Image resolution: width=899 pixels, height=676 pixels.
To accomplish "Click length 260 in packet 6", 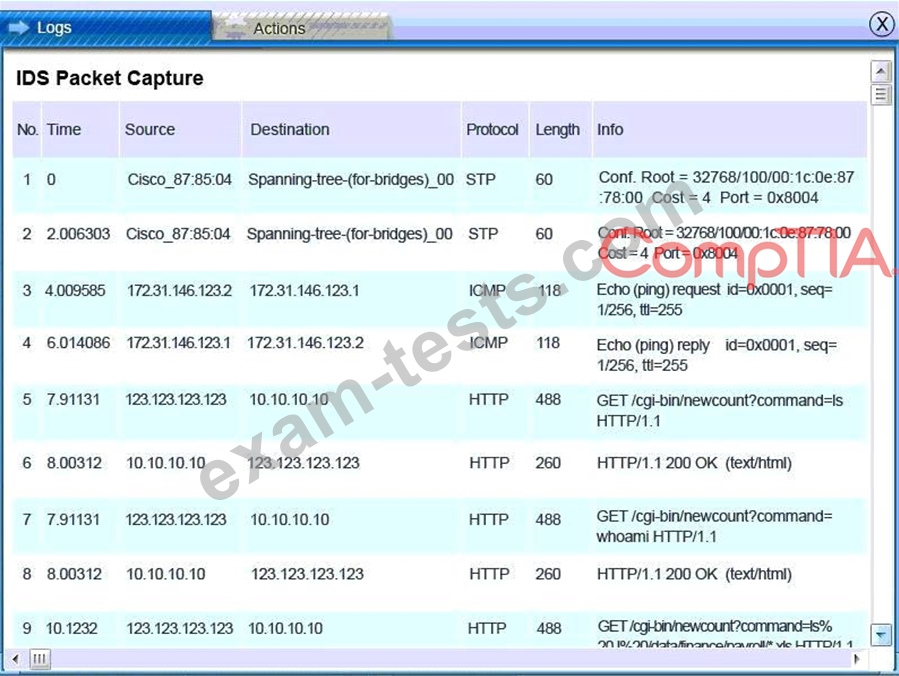I will 548,463.
